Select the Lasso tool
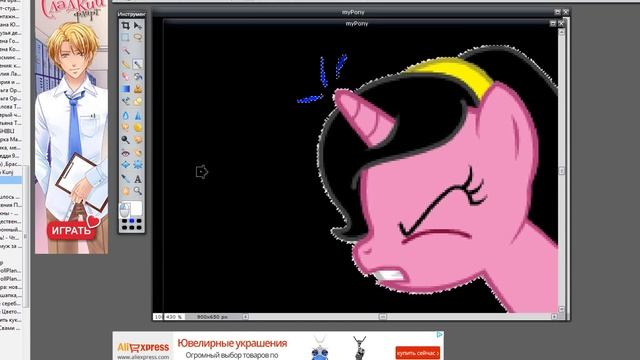This screenshot has width=640, height=360. pyautogui.click(x=138, y=38)
